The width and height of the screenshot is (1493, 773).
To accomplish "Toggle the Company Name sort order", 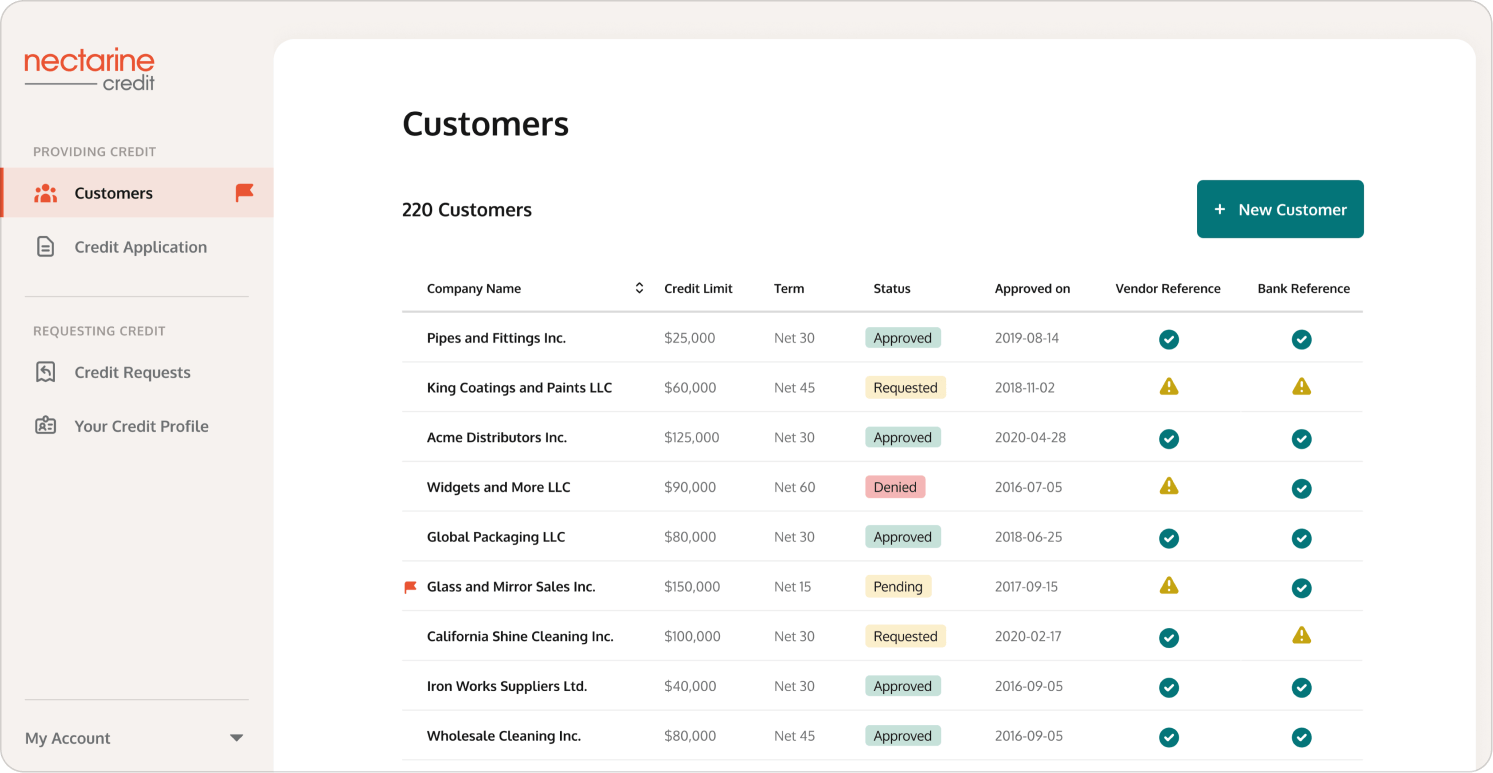I will coord(639,288).
